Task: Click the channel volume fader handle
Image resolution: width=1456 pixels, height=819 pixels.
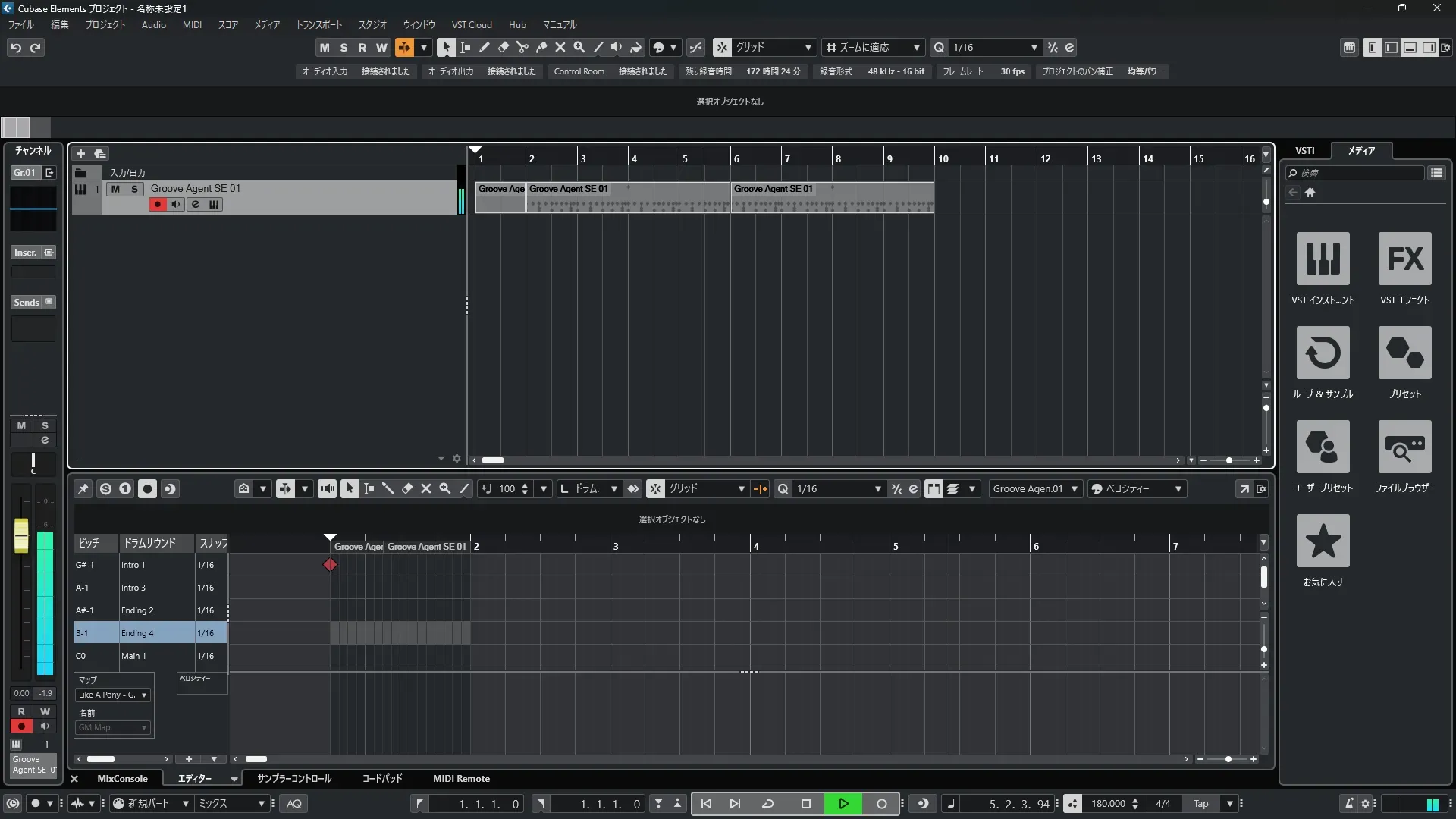Action: coord(21,535)
